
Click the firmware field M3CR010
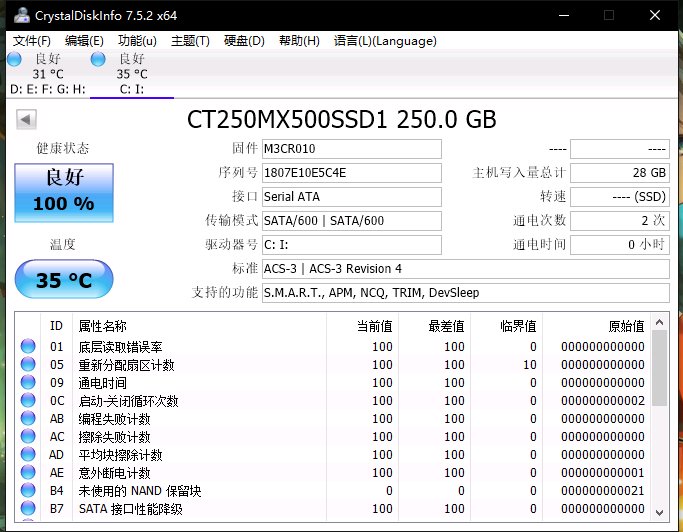click(x=352, y=149)
